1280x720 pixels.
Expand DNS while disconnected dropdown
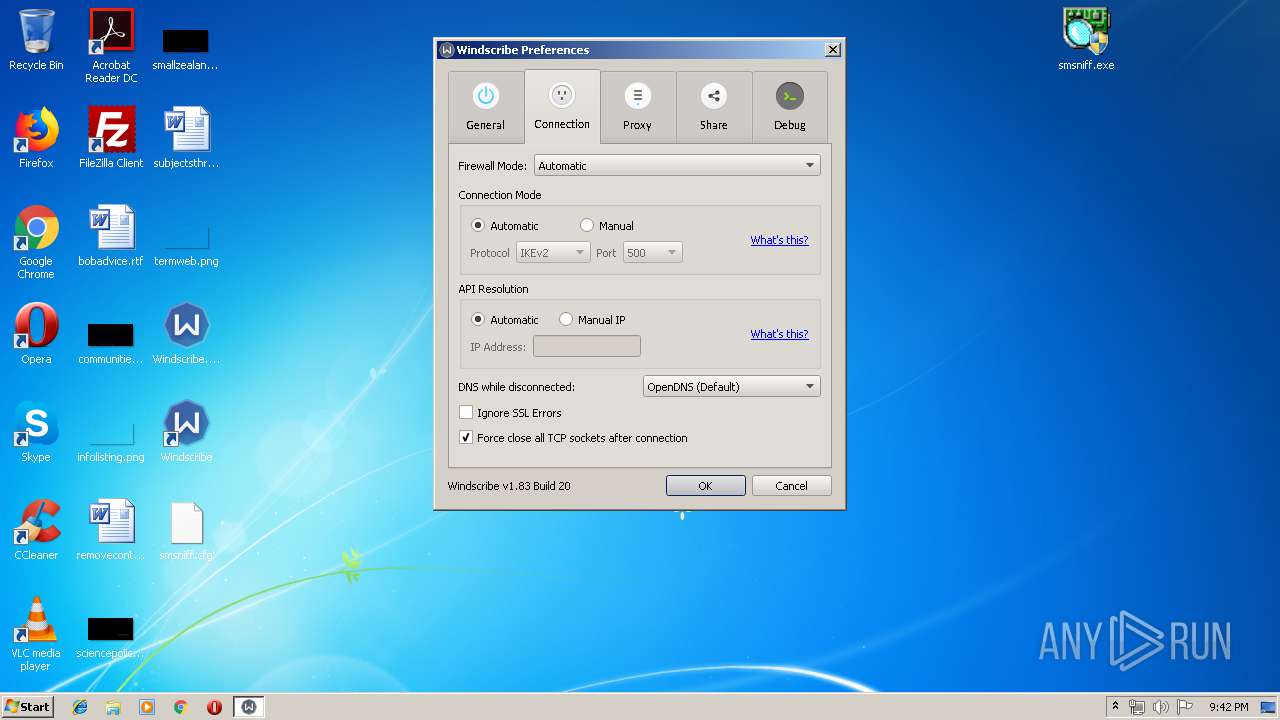731,387
